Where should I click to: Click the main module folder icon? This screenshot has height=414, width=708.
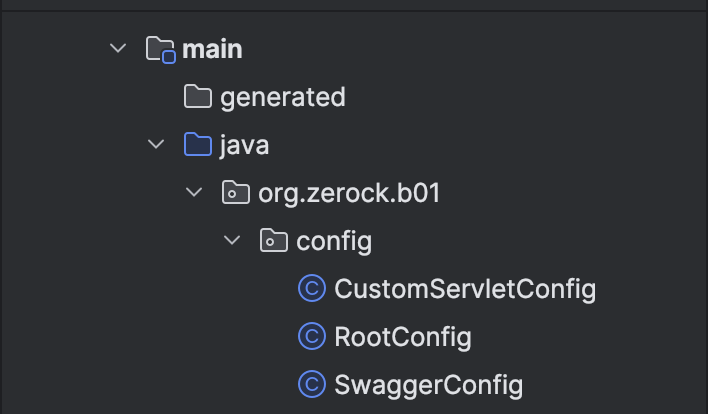[160, 49]
